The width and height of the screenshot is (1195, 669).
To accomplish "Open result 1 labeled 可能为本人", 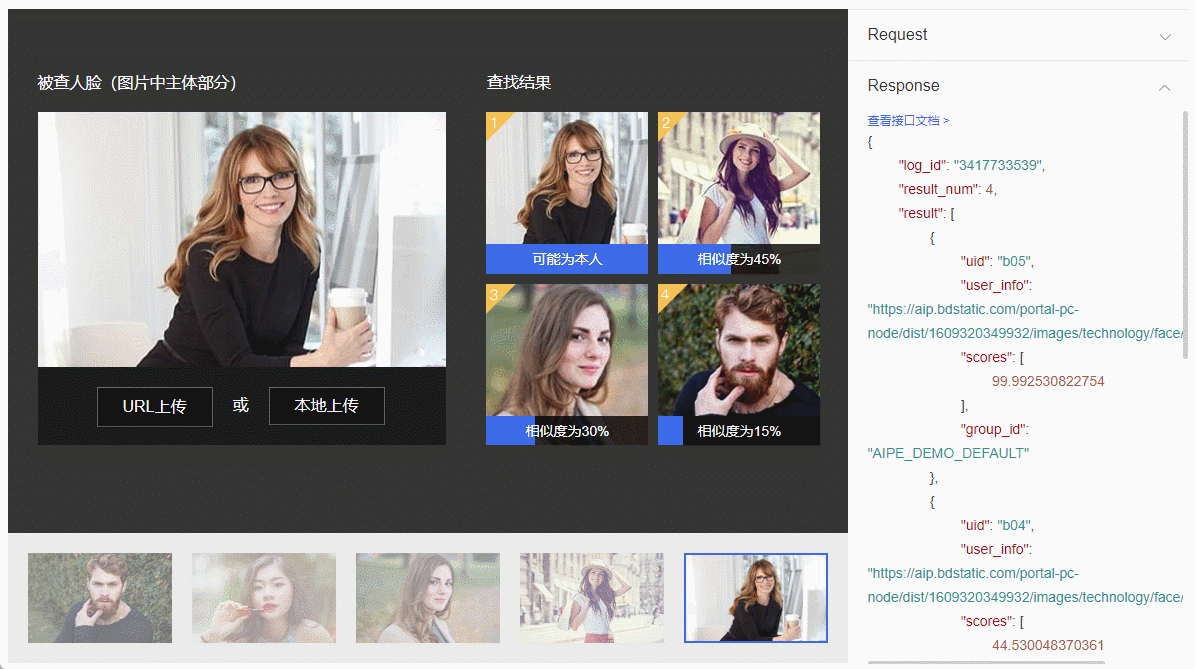I will (567, 193).
